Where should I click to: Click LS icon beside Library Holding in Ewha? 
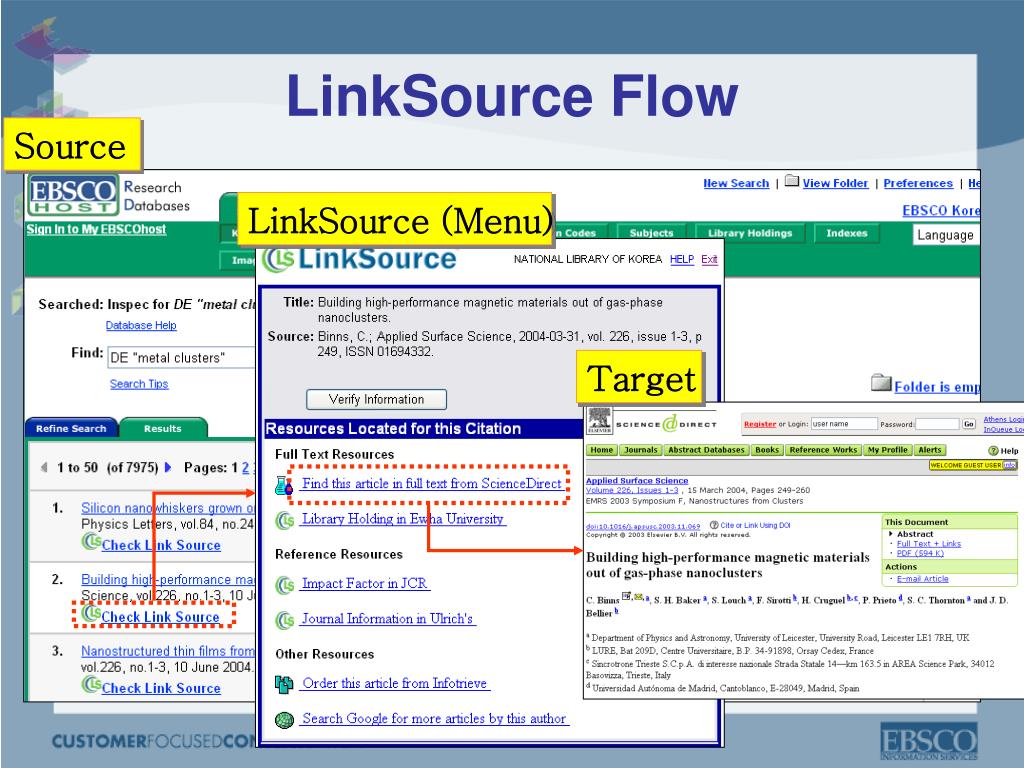click(285, 520)
